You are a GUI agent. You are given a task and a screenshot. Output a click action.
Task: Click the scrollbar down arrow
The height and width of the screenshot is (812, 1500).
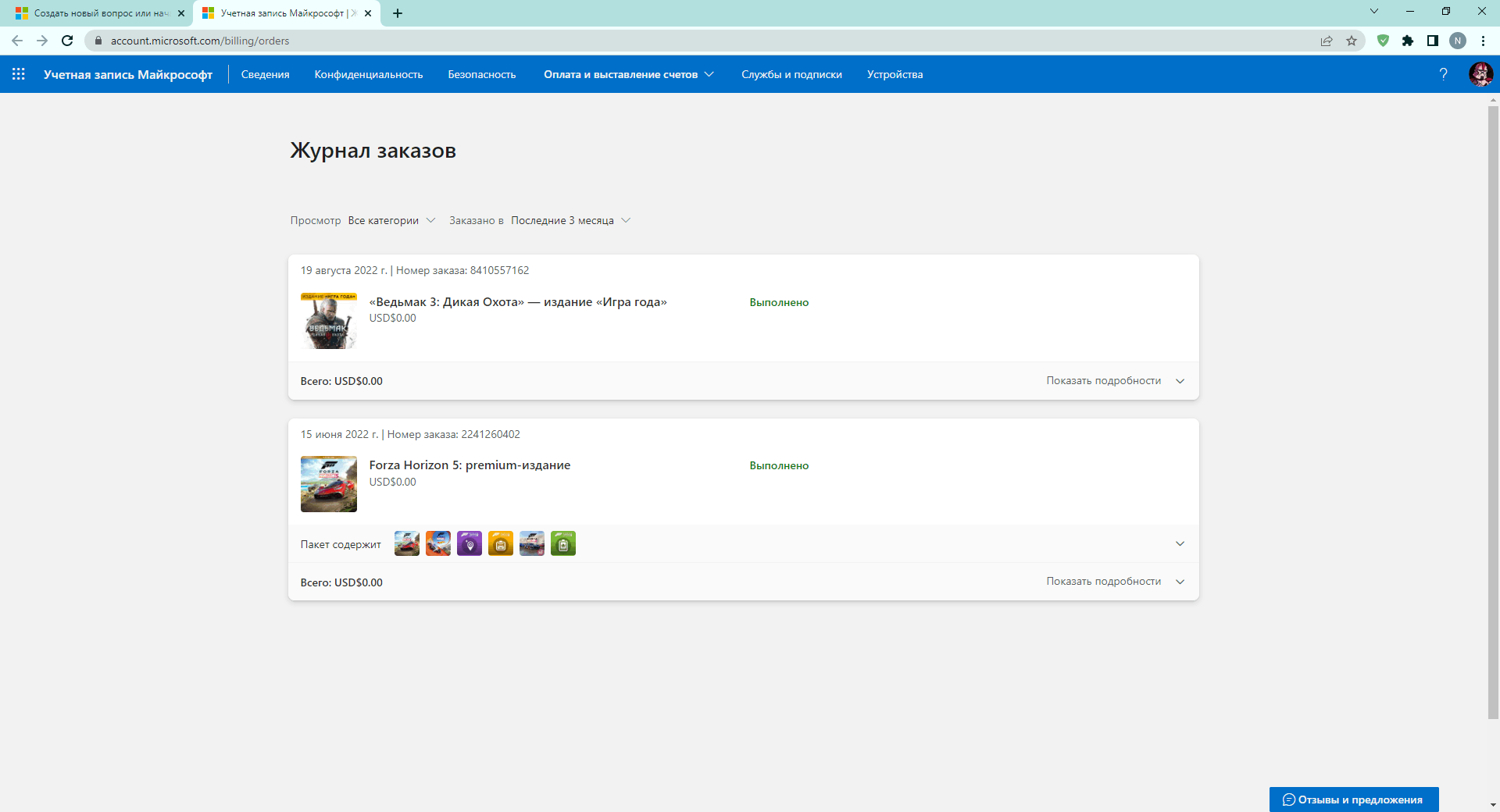[x=1493, y=804]
